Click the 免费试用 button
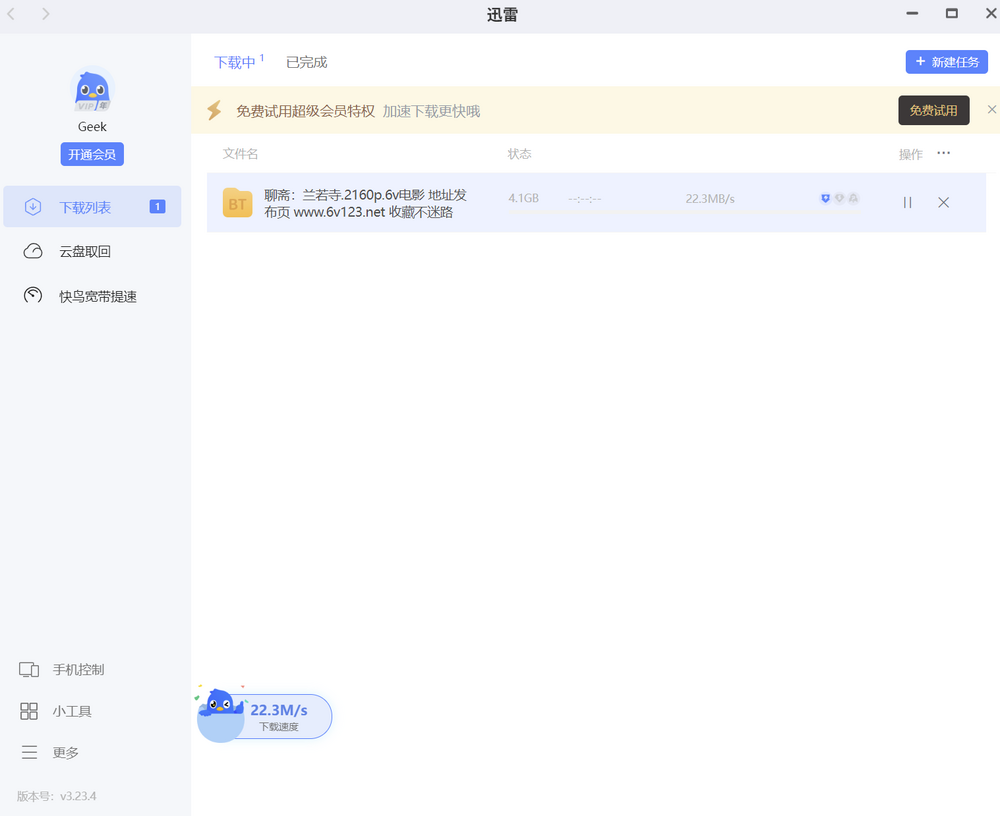 click(x=933, y=110)
